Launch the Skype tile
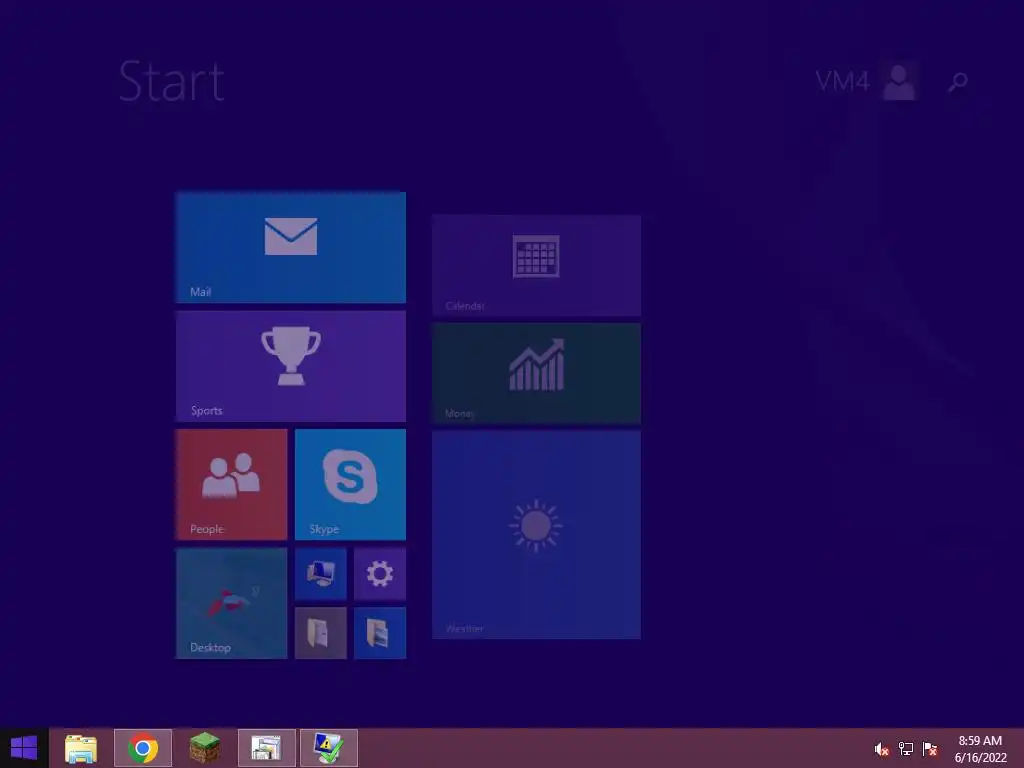Screen dimensions: 1024x768 coord(350,485)
